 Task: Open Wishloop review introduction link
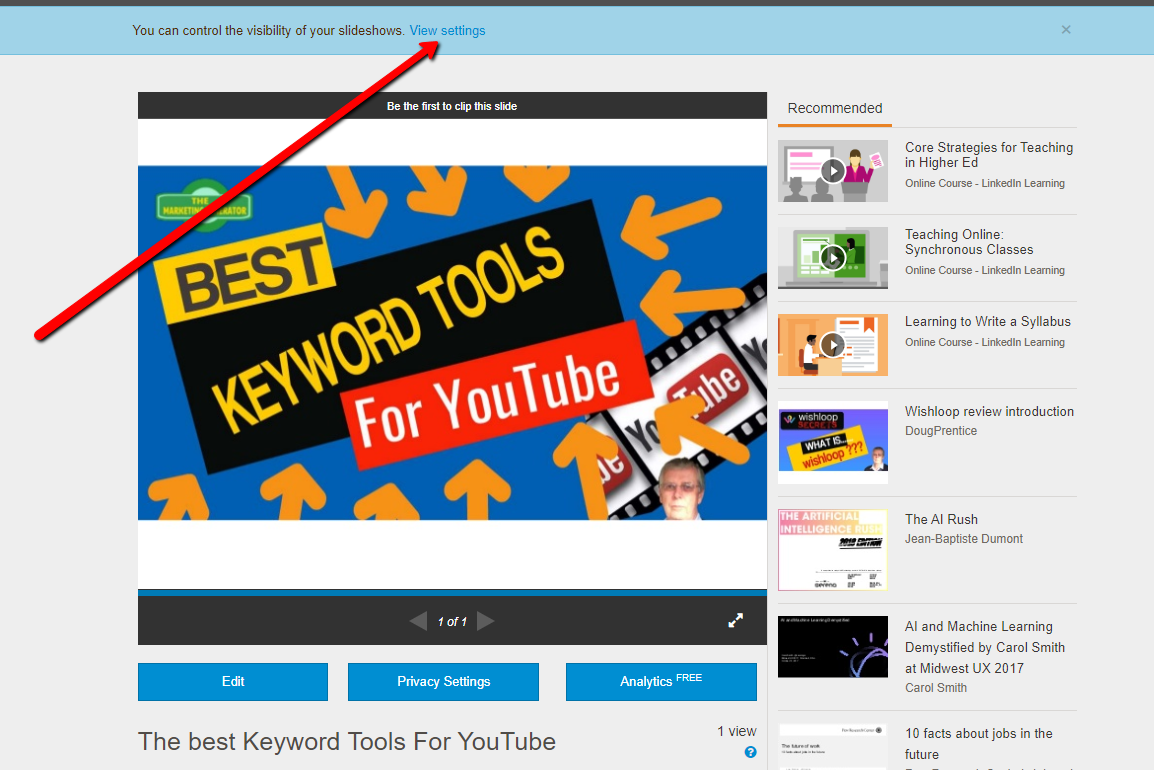[989, 412]
